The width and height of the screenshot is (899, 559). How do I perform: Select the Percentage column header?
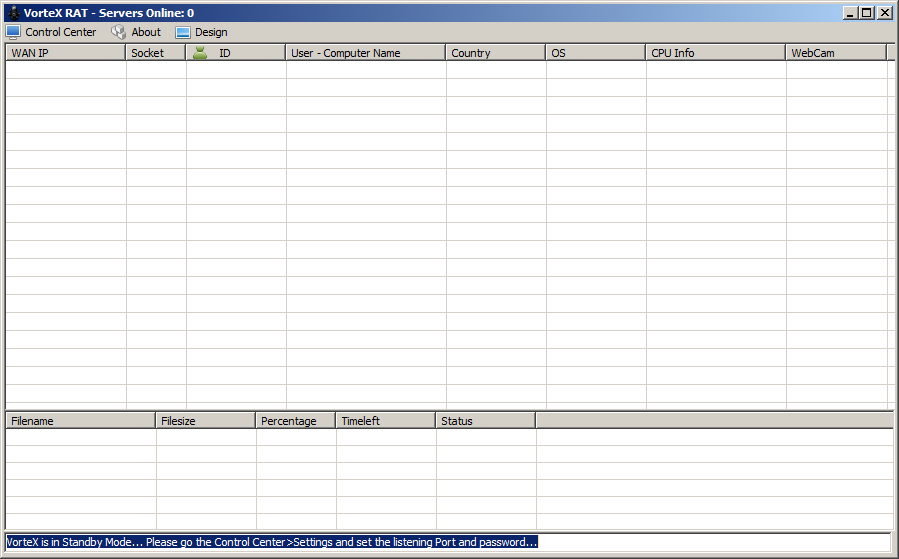point(295,421)
